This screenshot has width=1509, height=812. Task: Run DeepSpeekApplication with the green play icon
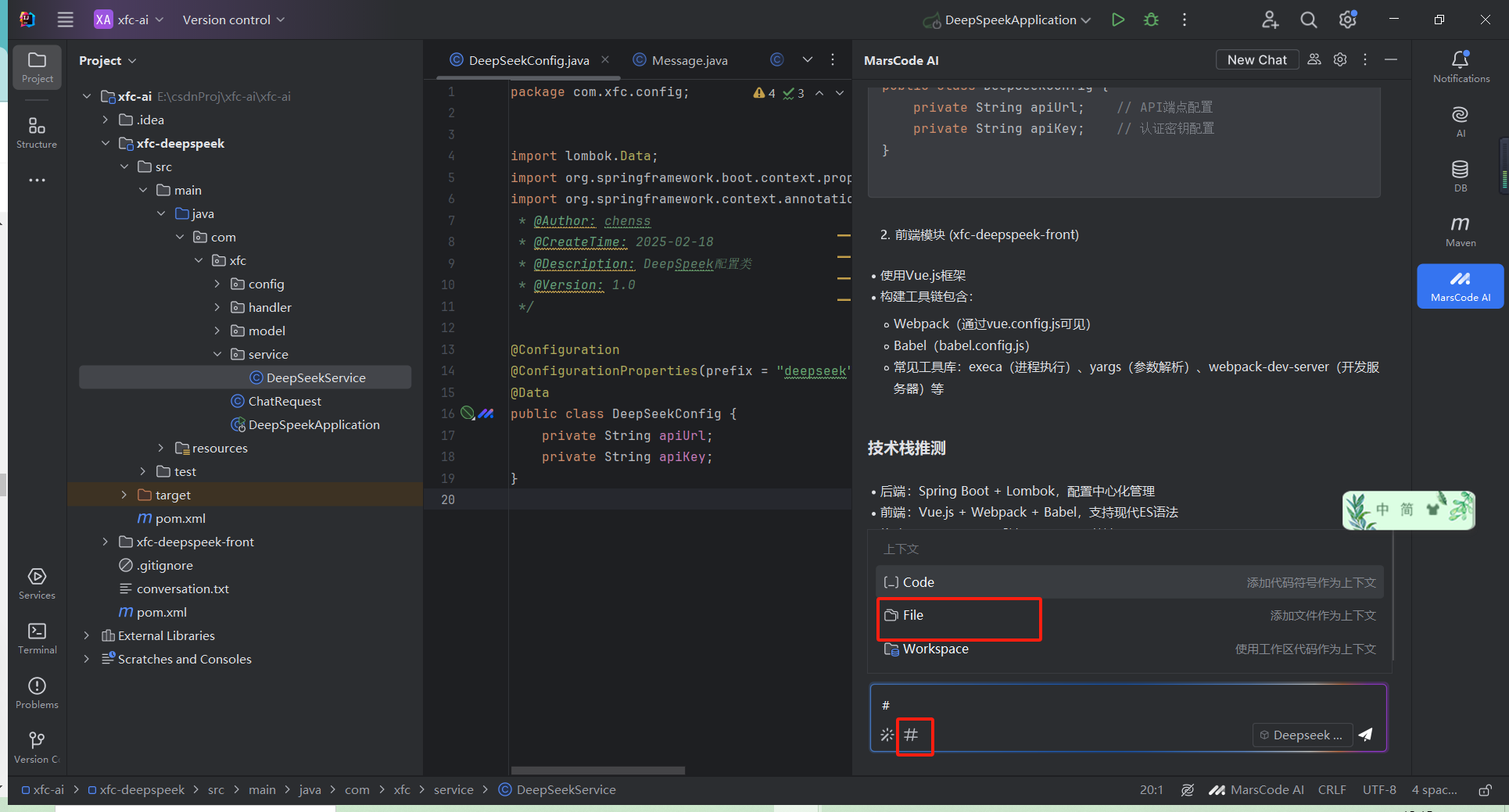click(x=1118, y=20)
